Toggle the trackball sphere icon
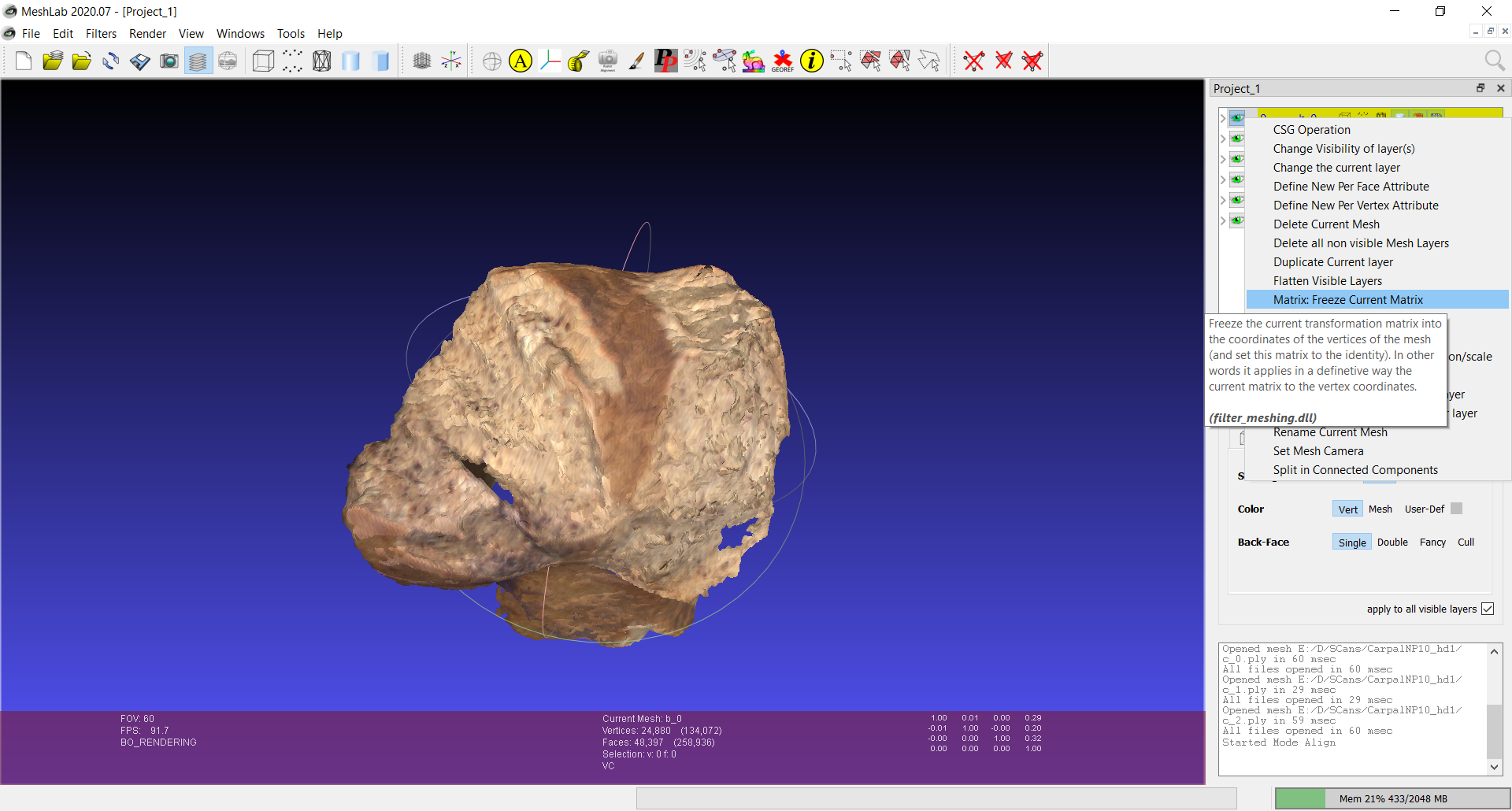This screenshot has width=1512, height=811. click(x=492, y=61)
